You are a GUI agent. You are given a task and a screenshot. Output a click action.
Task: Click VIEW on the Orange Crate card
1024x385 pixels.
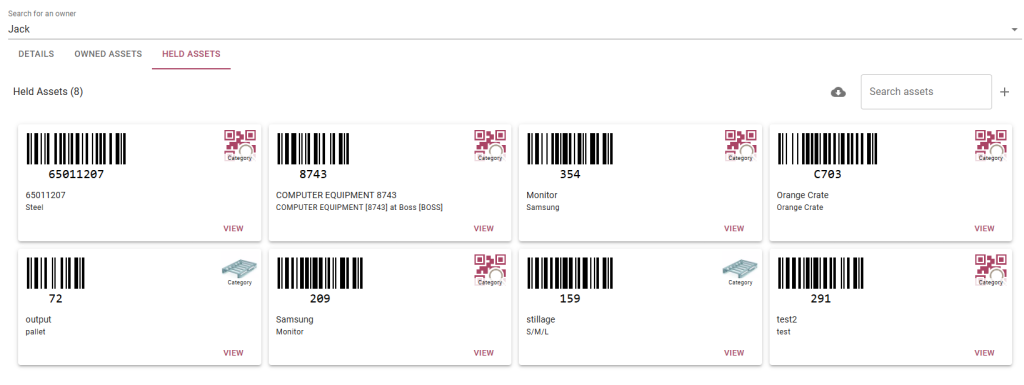tap(984, 228)
